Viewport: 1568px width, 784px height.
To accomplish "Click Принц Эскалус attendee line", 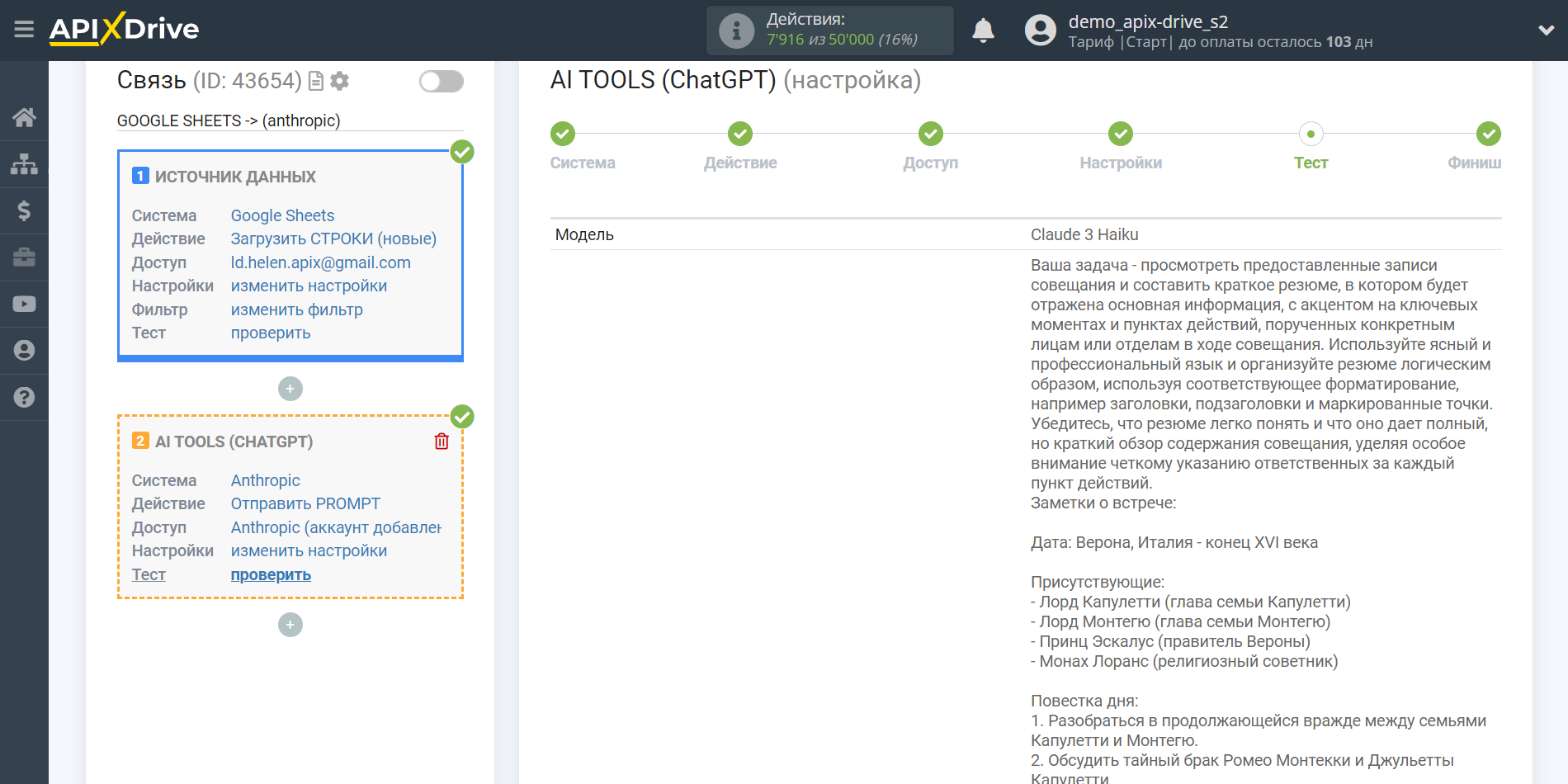I will [x=1170, y=641].
